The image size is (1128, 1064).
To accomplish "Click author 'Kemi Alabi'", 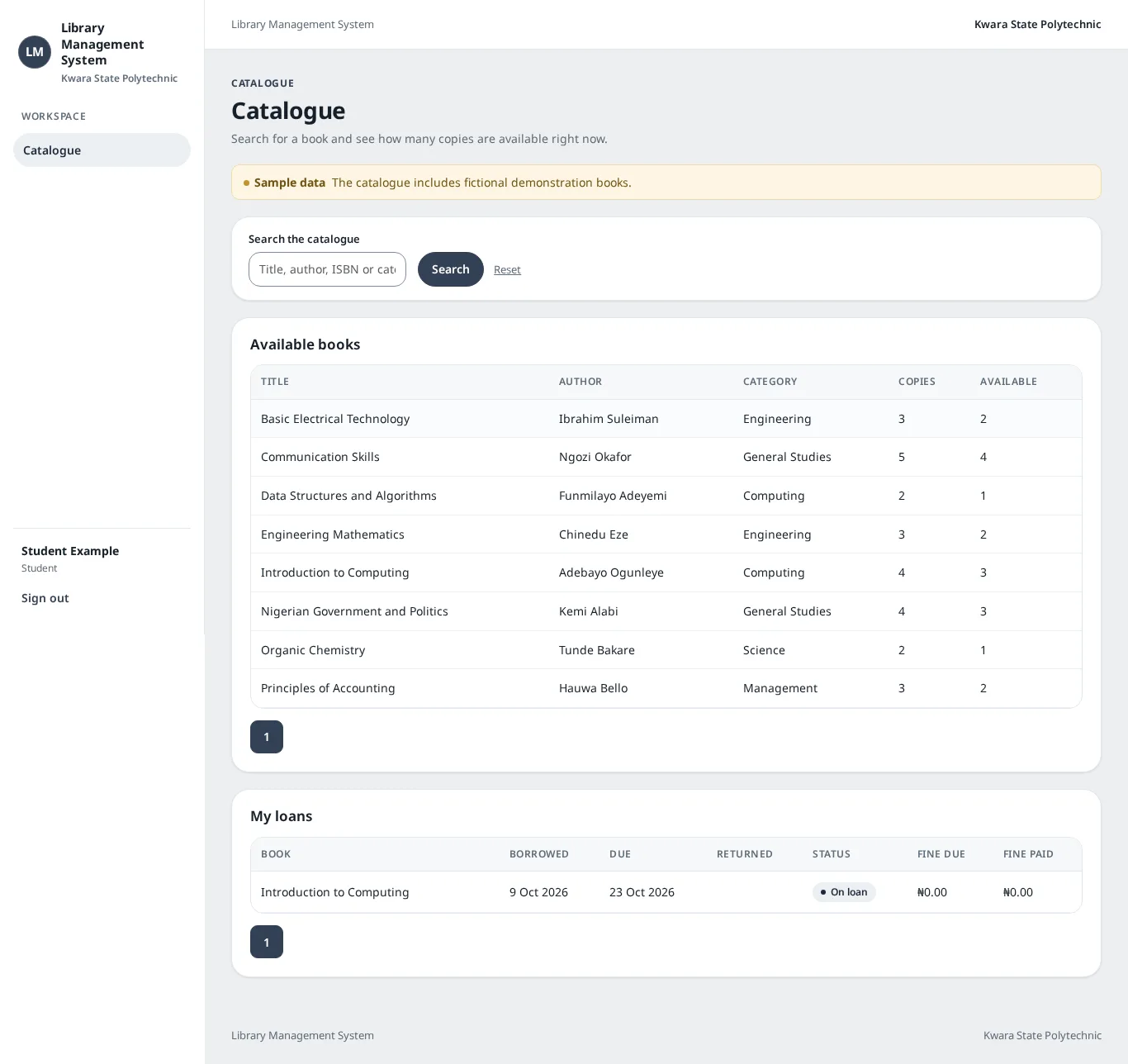I will 589,611.
